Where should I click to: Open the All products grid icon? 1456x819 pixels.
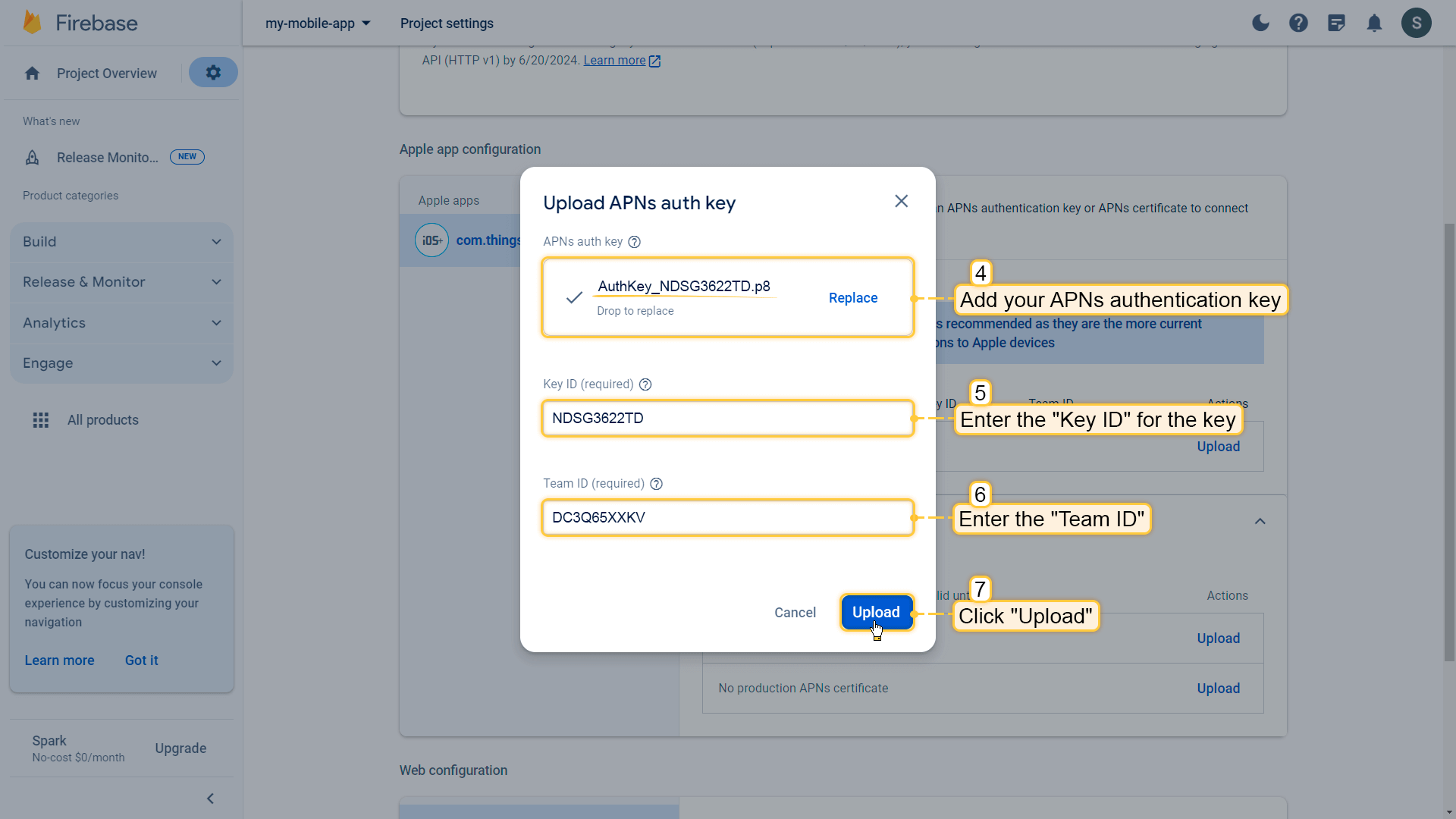pos(41,420)
